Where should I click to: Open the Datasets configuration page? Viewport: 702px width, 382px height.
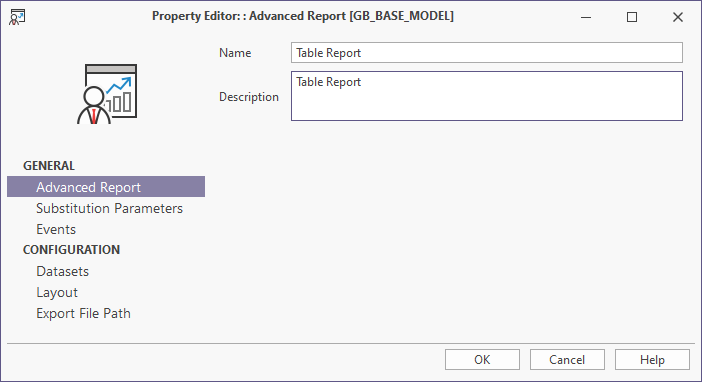(63, 271)
